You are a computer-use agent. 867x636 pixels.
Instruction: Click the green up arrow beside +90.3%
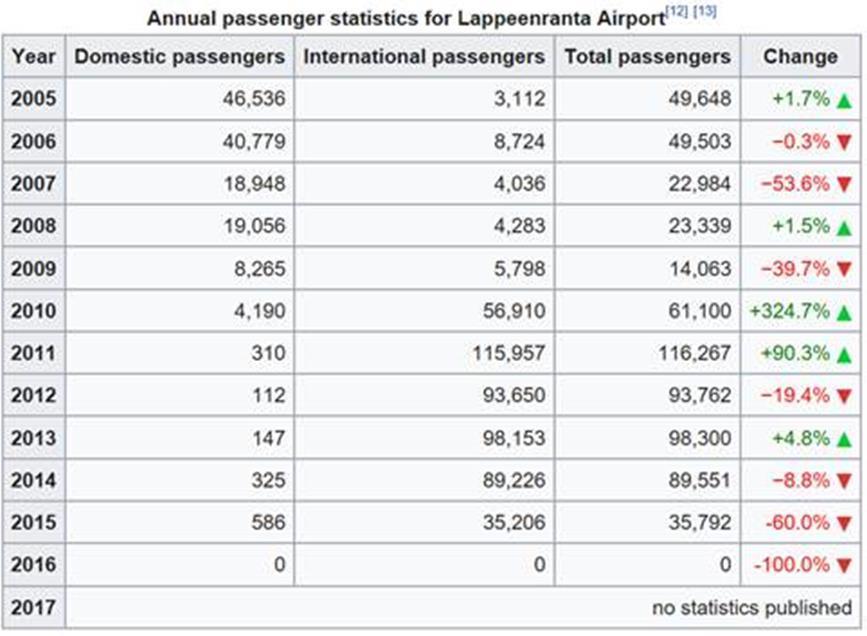click(844, 355)
